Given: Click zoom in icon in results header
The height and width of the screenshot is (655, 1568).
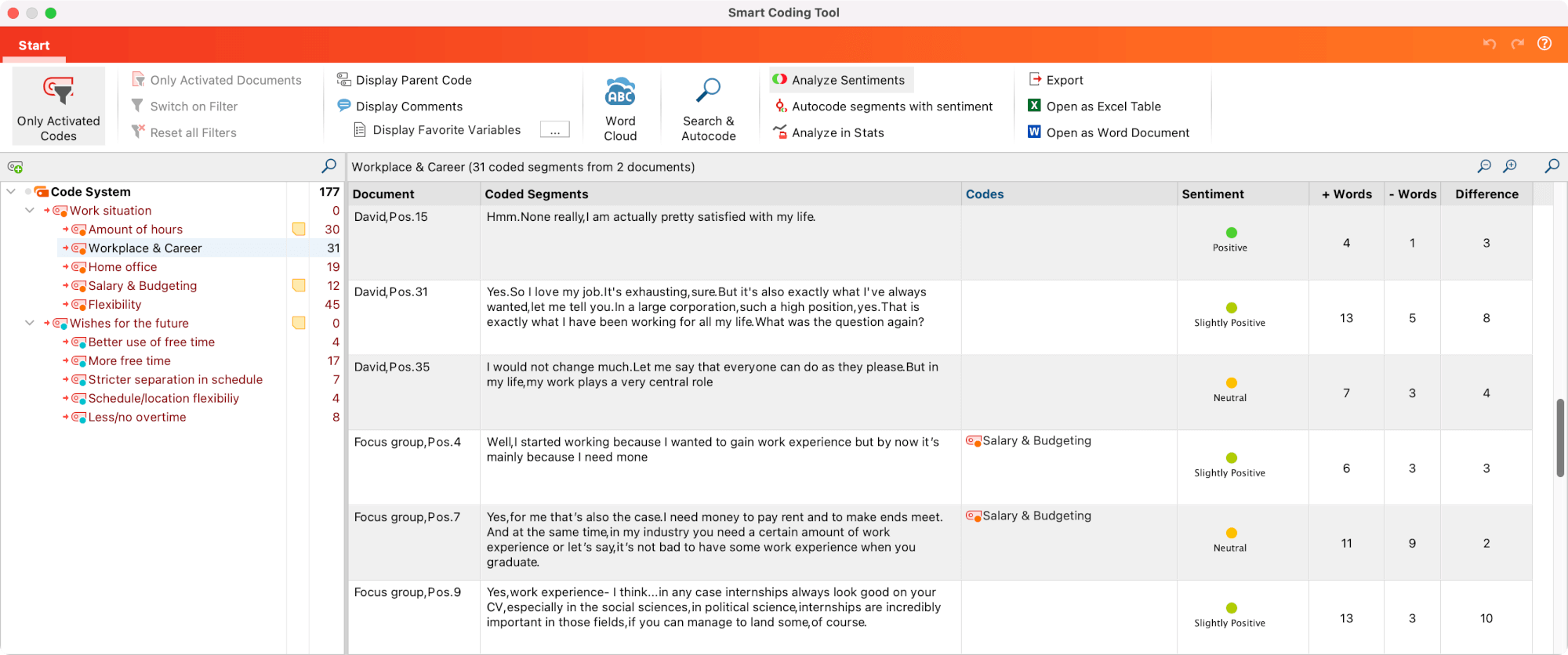Looking at the screenshot, I should [1510, 166].
